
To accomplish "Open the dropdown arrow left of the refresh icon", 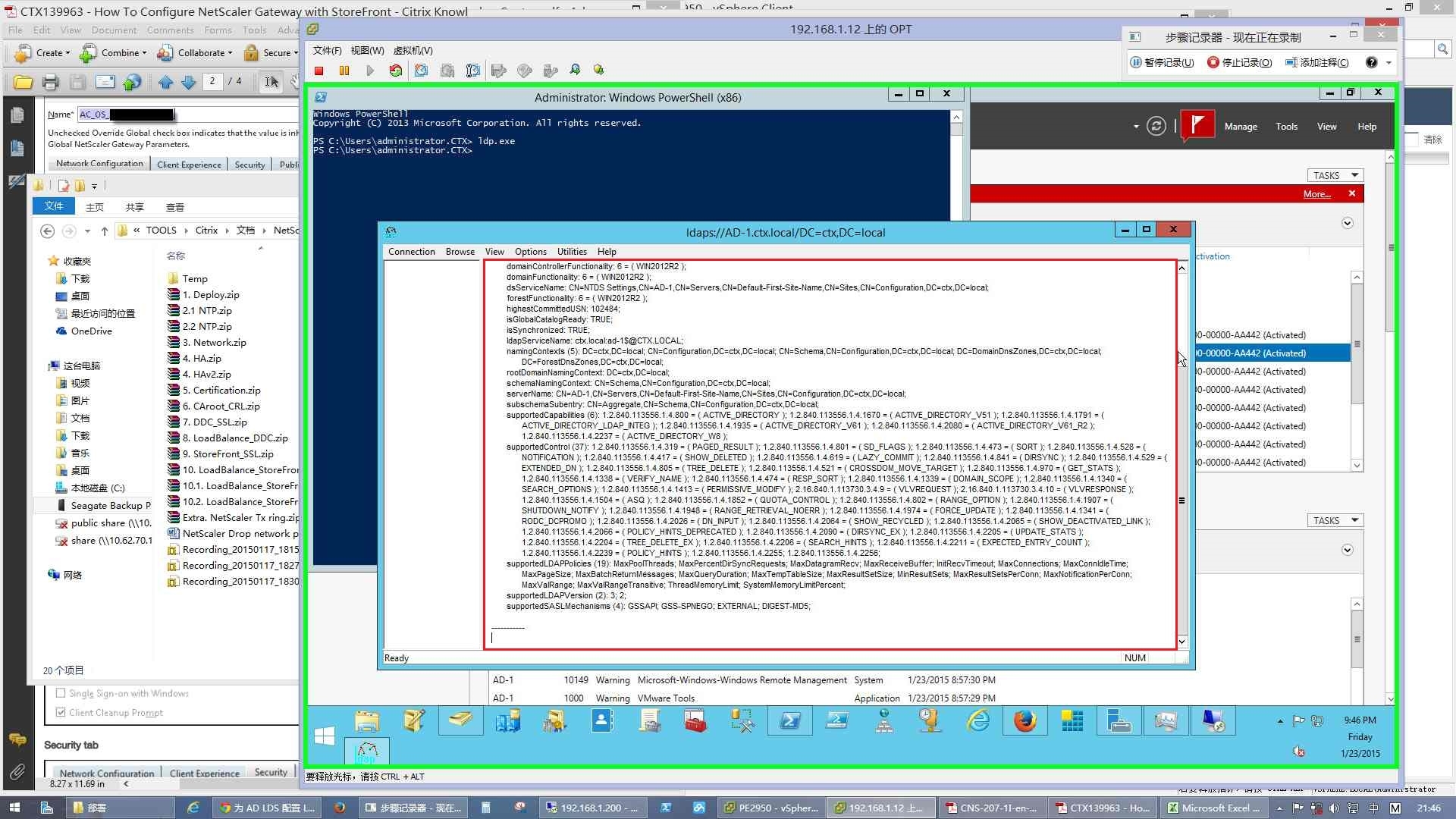I will tap(1136, 127).
